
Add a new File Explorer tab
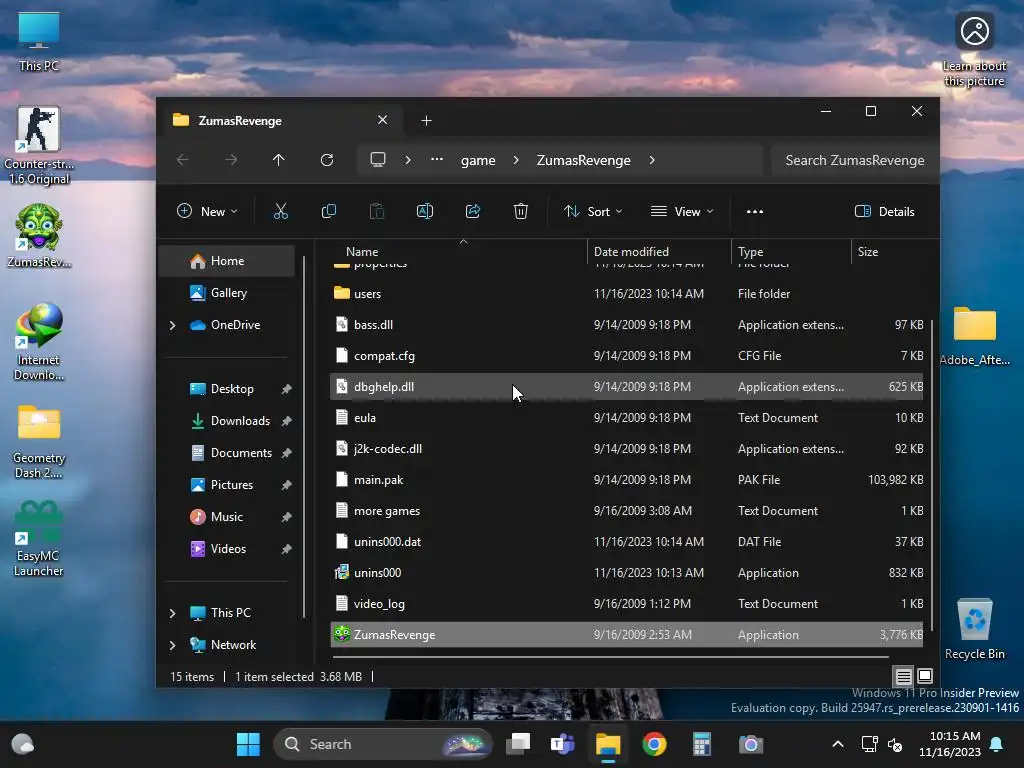coord(426,120)
